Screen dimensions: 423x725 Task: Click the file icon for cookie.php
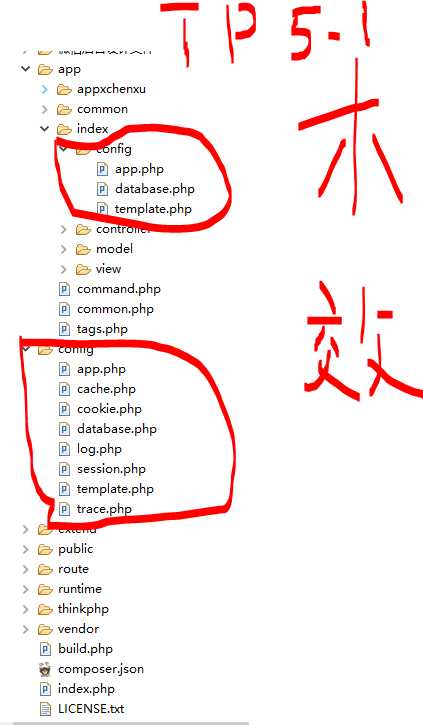click(x=64, y=409)
